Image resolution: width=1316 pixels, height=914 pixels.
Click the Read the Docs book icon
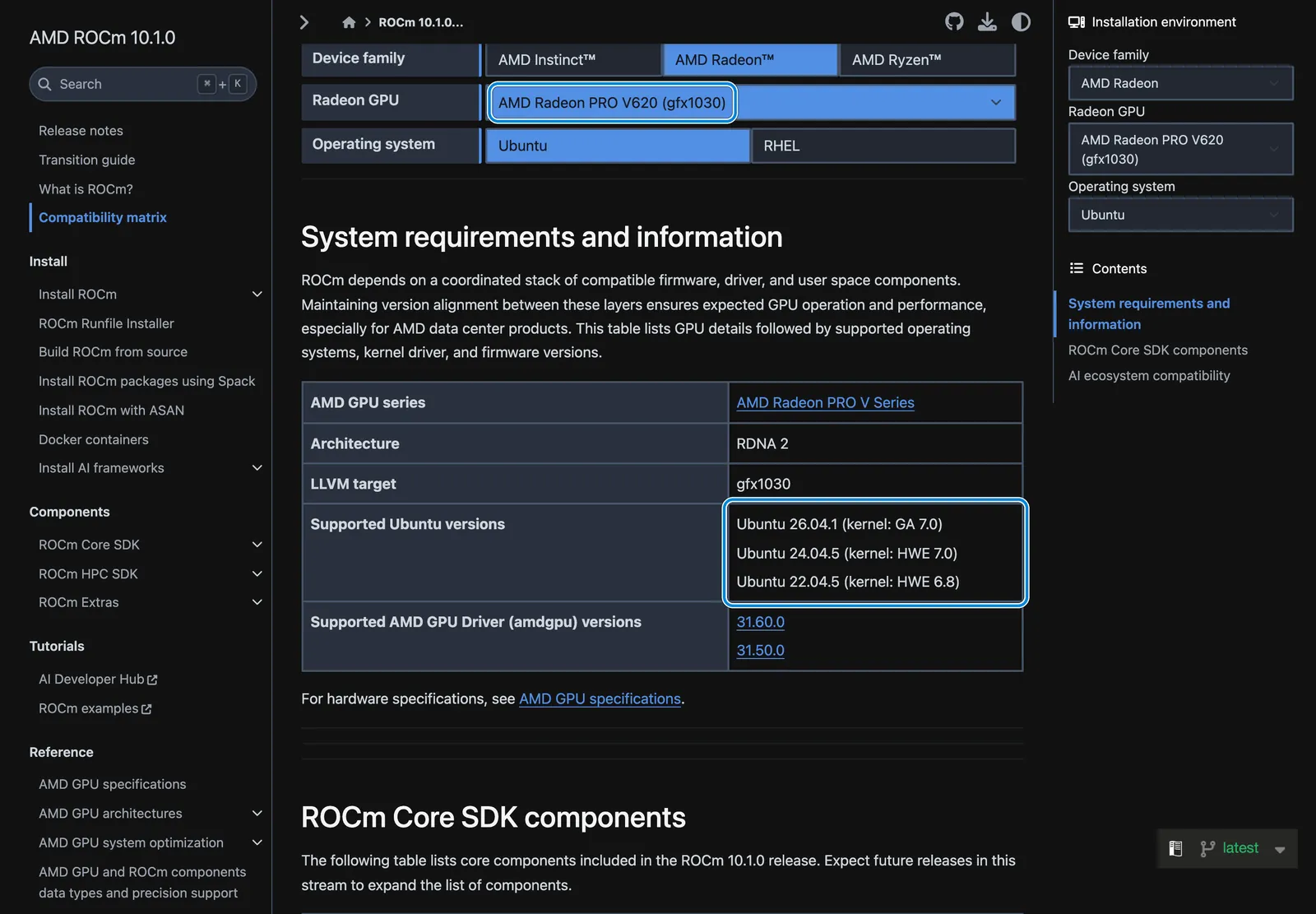[x=1176, y=848]
